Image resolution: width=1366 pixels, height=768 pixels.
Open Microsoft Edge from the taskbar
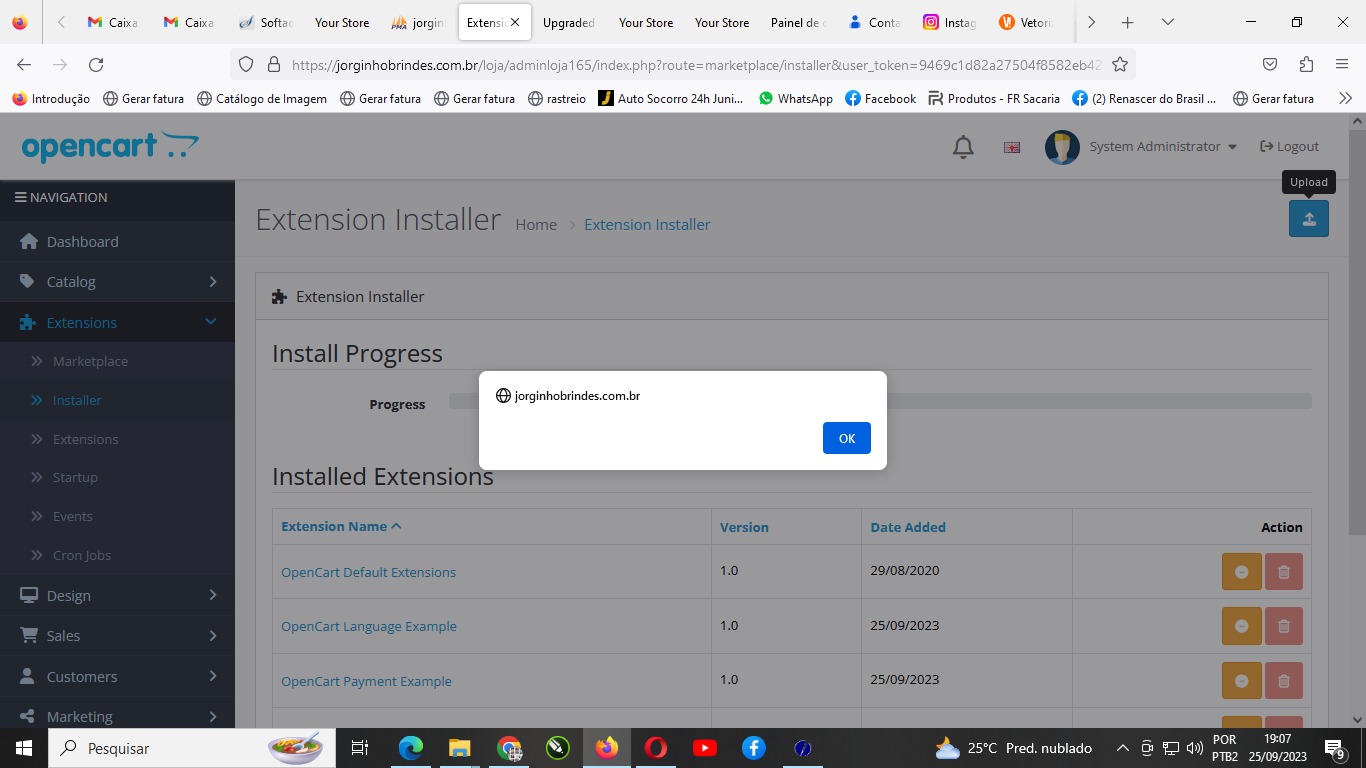pyautogui.click(x=411, y=748)
